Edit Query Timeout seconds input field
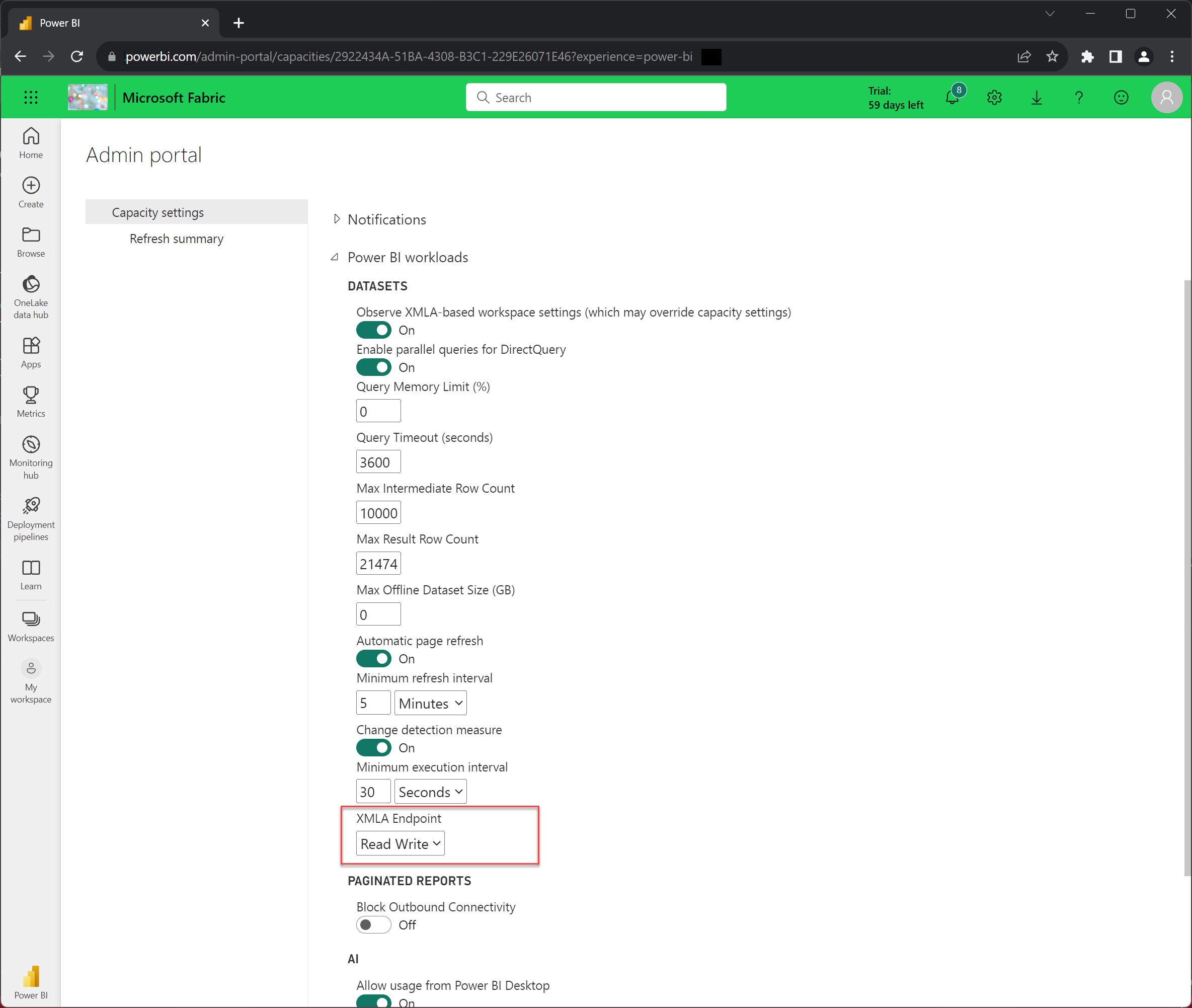The image size is (1192, 1008). pyautogui.click(x=379, y=462)
